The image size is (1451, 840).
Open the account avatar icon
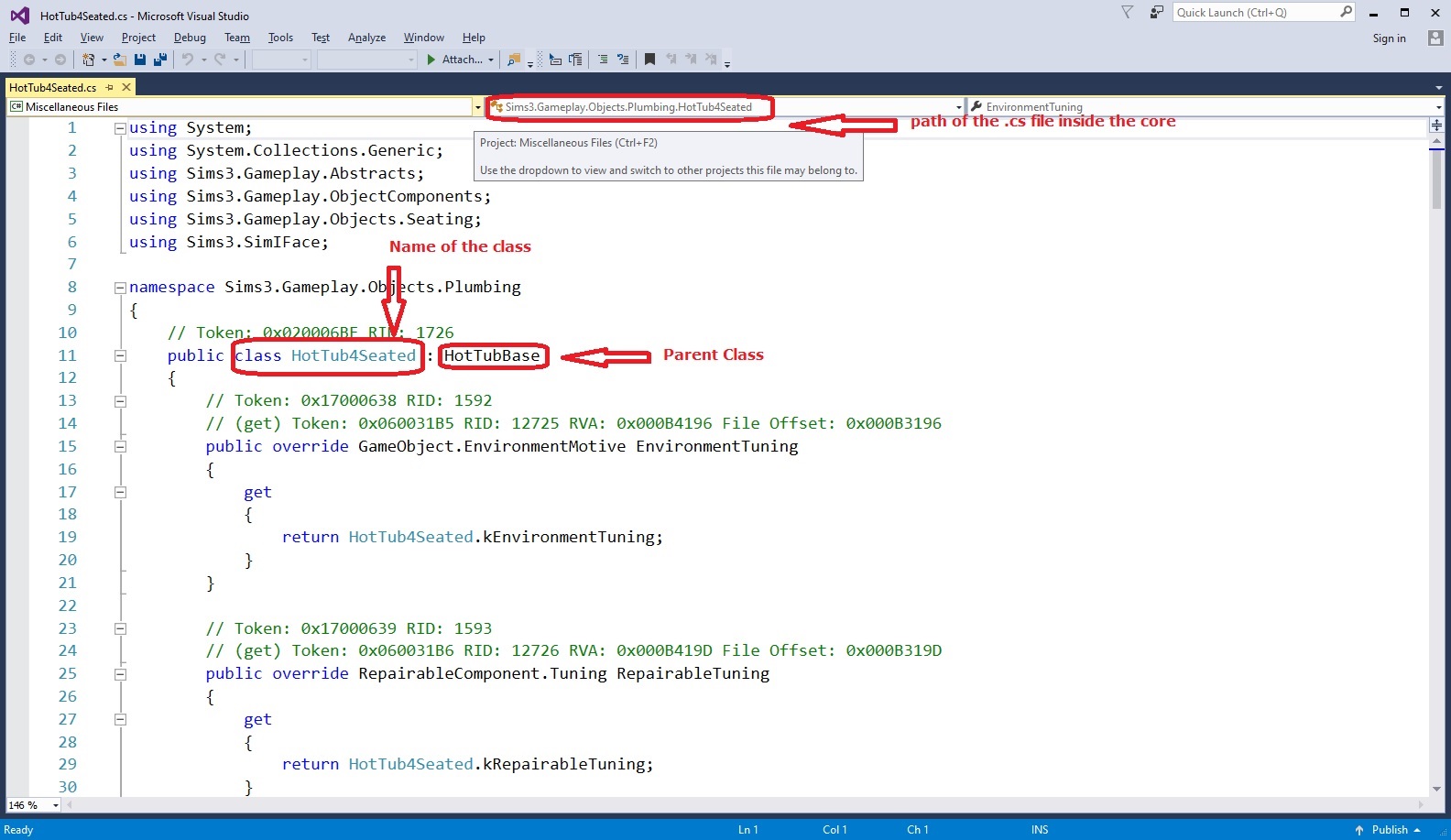[1435, 38]
